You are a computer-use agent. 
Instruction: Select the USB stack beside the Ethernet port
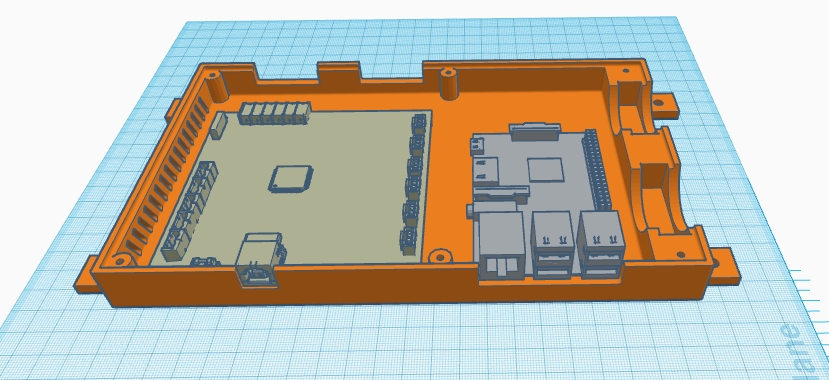[552, 245]
